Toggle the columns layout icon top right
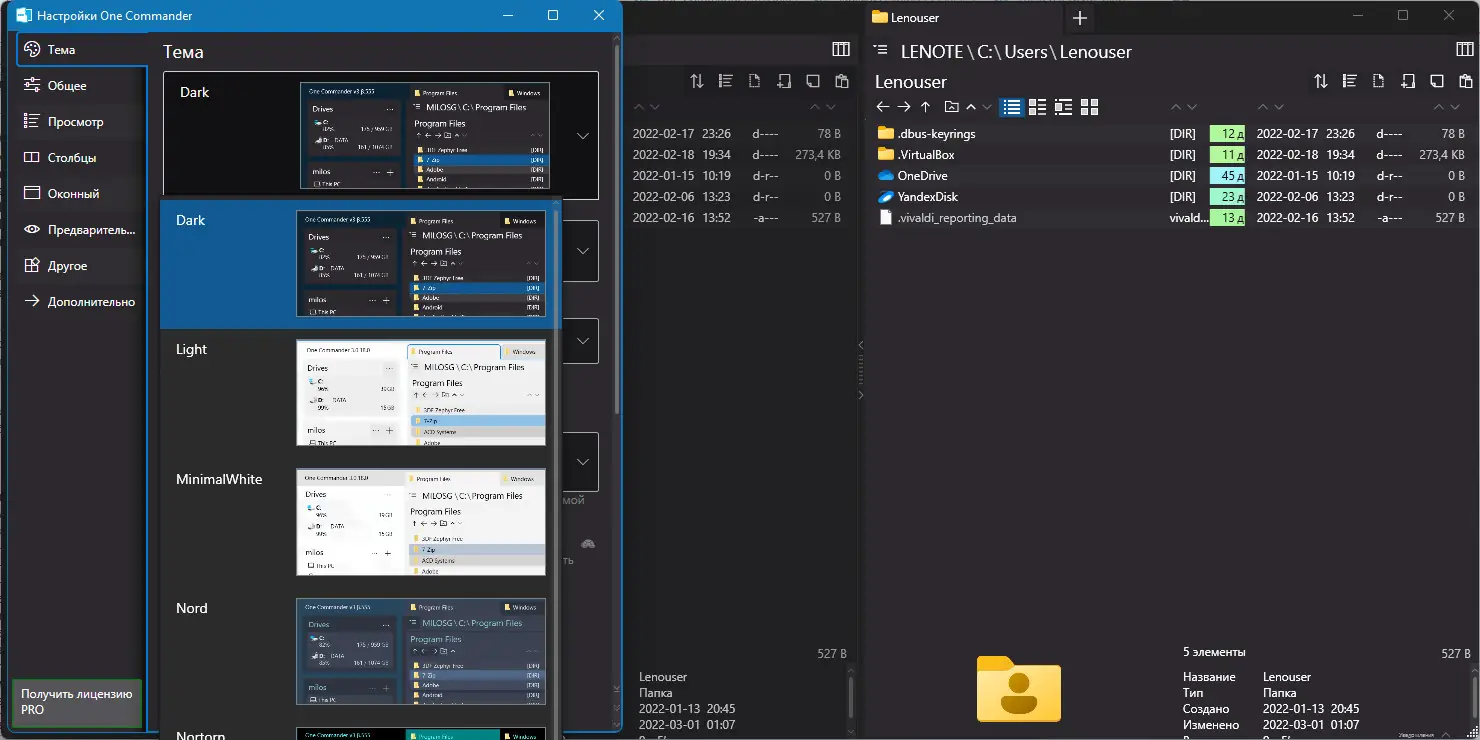 pyautogui.click(x=1465, y=50)
